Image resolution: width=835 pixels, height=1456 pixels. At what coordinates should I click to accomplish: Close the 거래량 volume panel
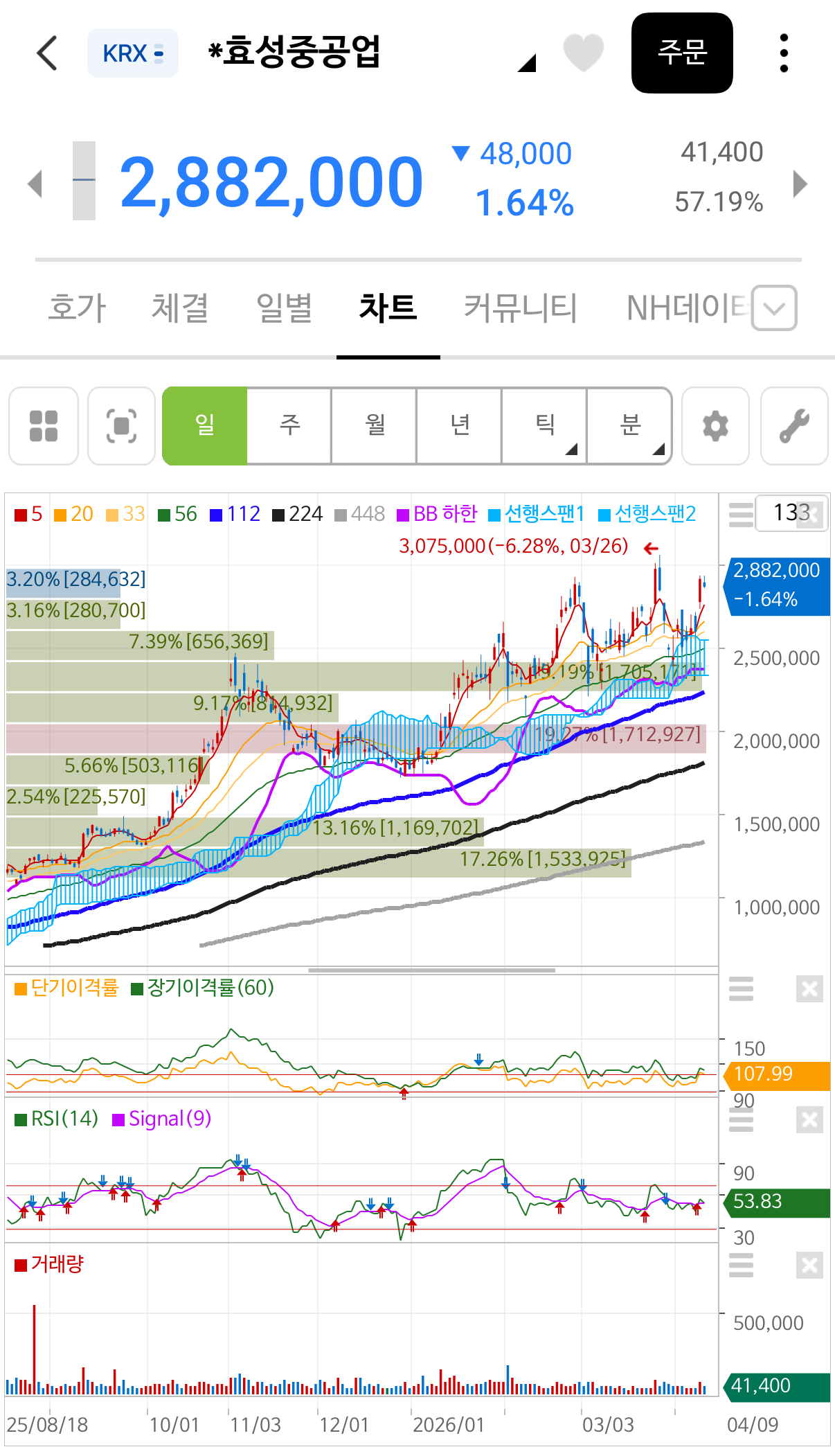[x=809, y=1266]
